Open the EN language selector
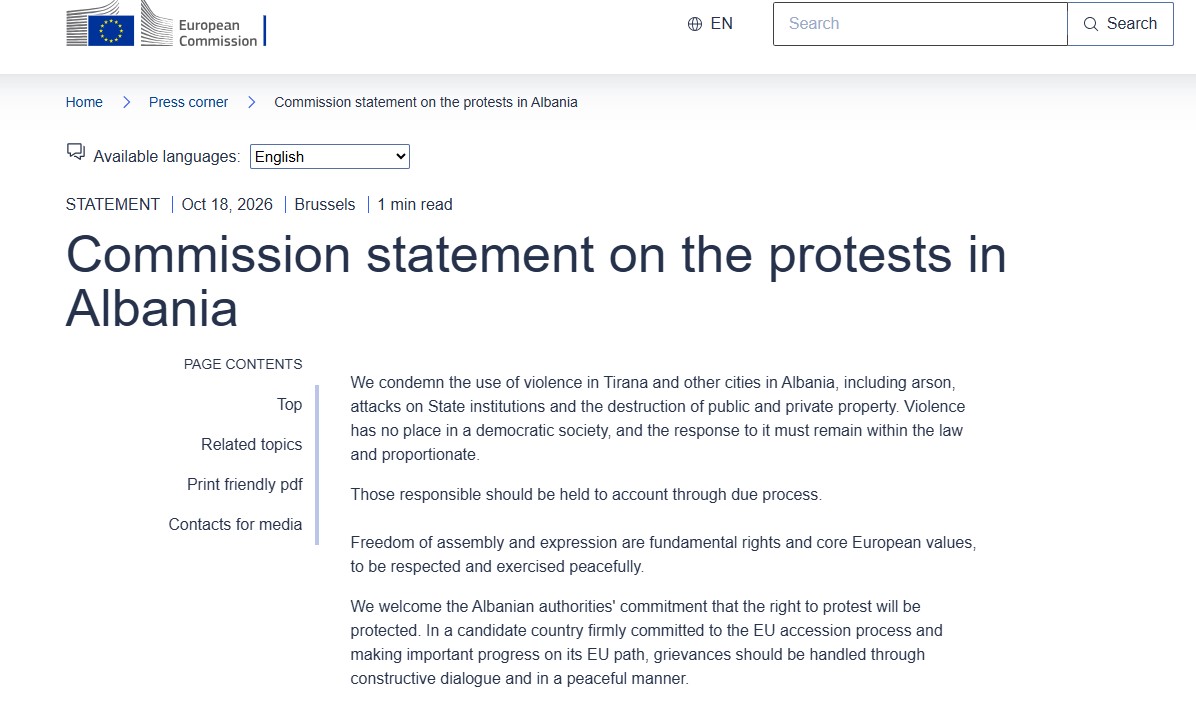The height and width of the screenshot is (726, 1196). click(710, 24)
